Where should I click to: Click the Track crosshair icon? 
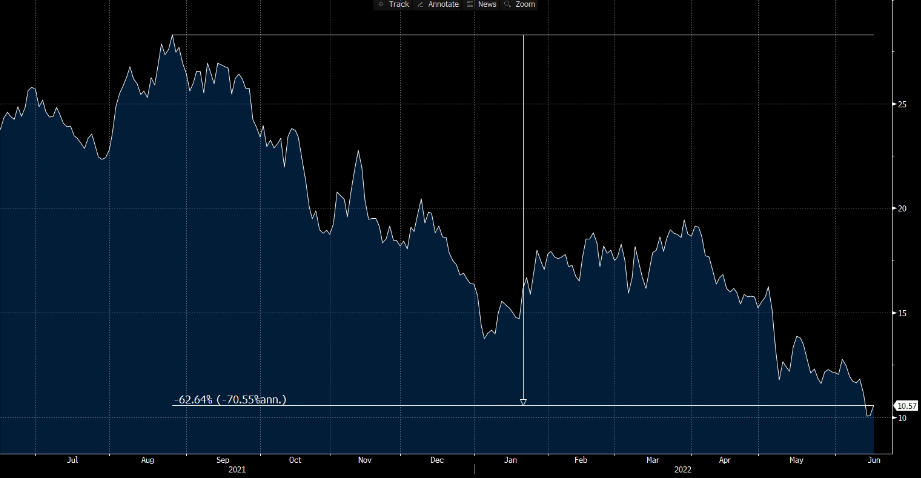tap(381, 4)
